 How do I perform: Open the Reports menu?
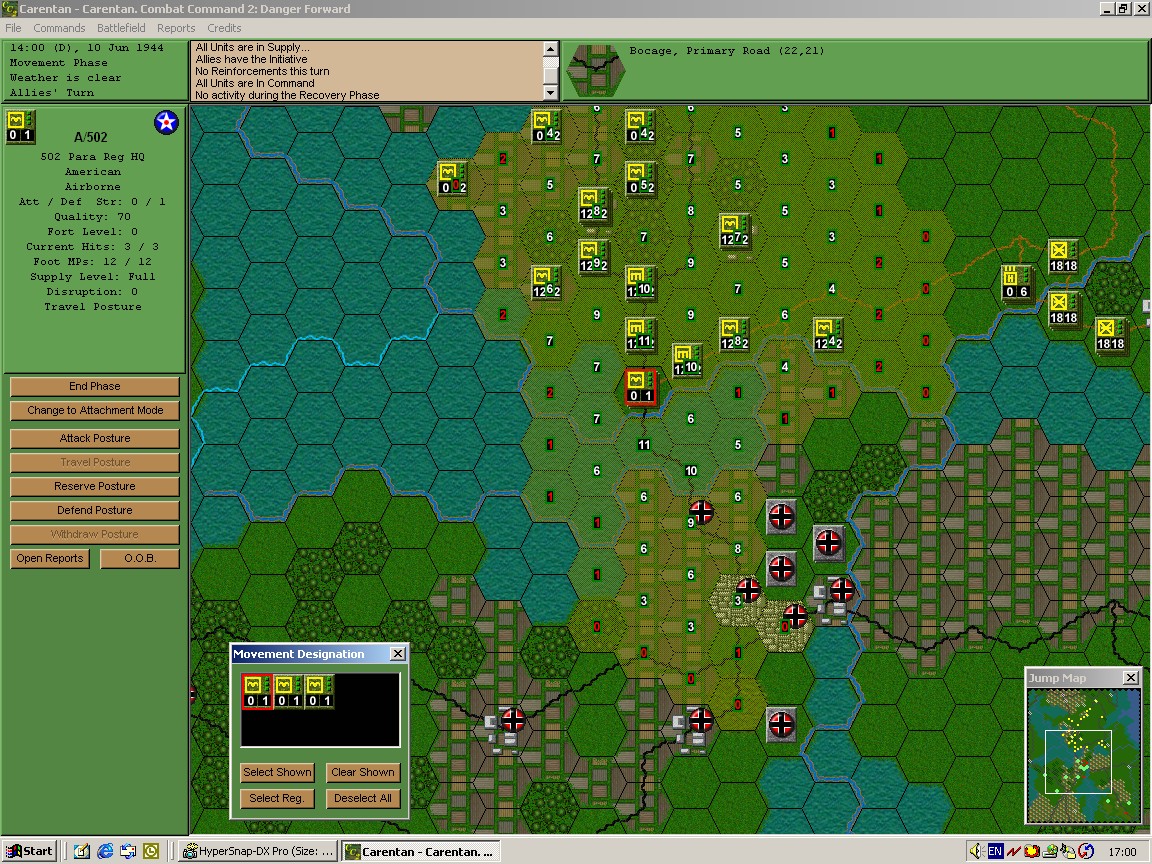pyautogui.click(x=176, y=28)
